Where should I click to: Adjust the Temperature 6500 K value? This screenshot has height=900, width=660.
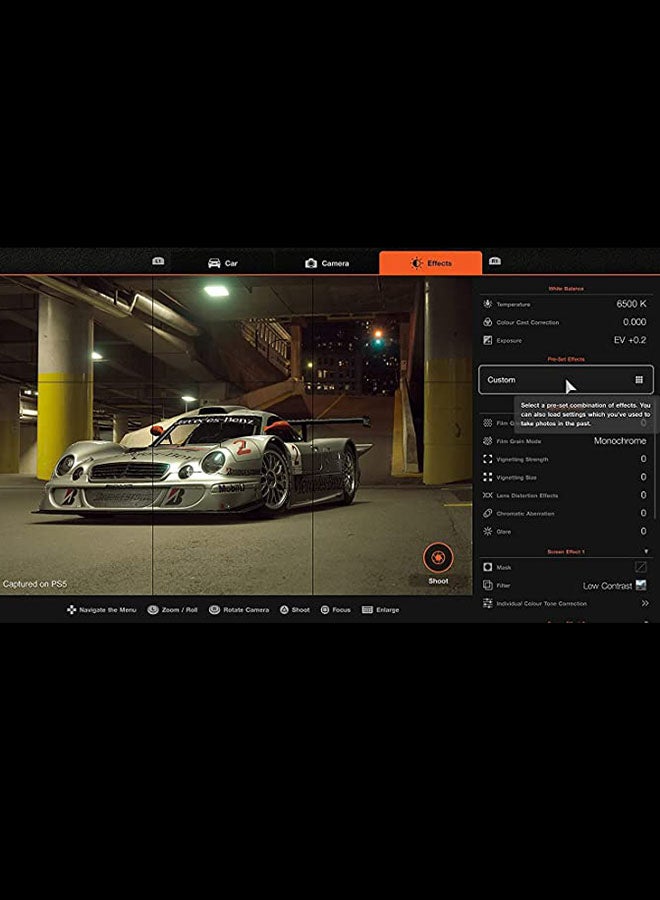click(630, 304)
